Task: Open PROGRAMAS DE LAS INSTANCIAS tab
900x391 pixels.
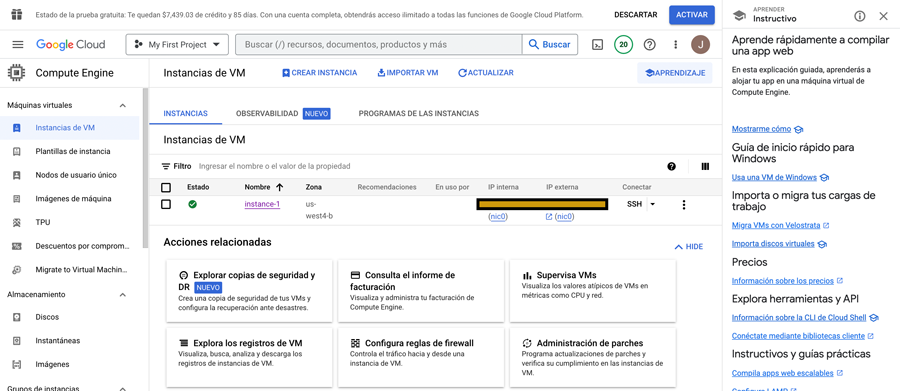Action: (418, 114)
